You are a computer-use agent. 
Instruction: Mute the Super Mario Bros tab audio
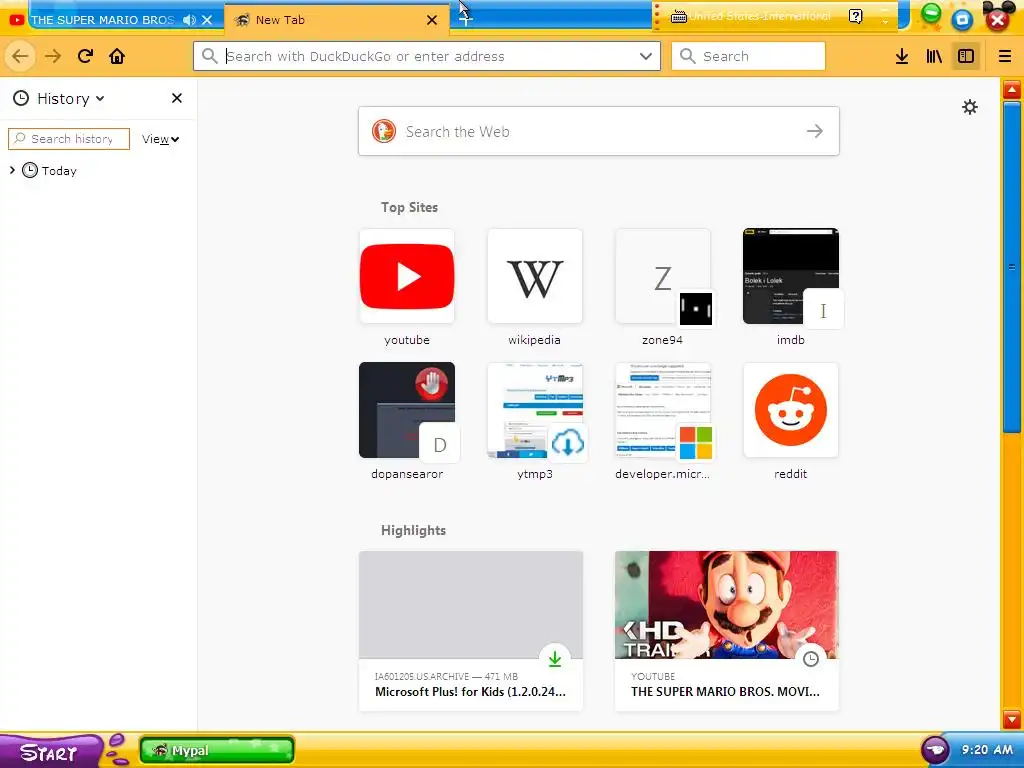pos(189,20)
